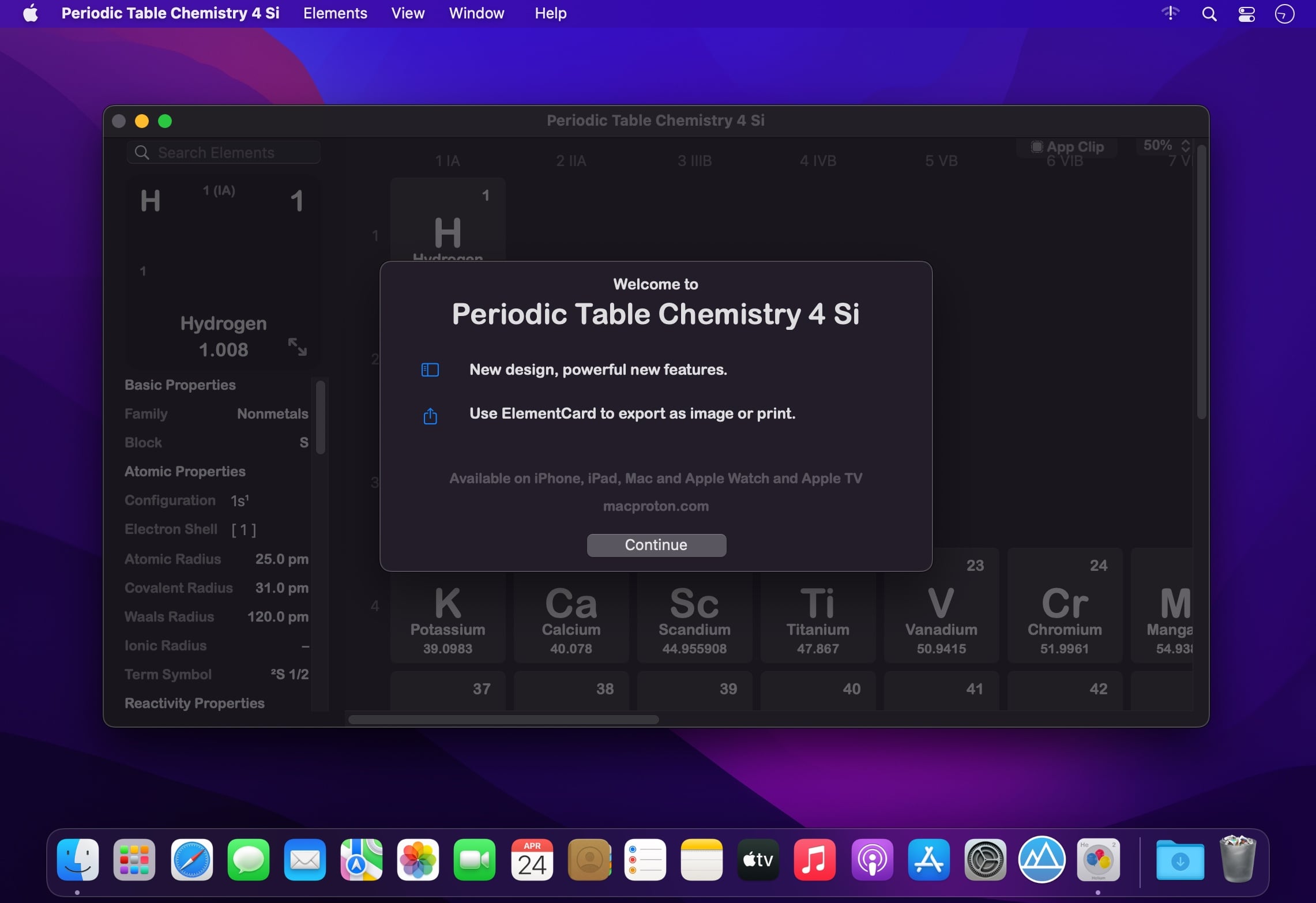Click the Basic Properties heading
Image resolution: width=1316 pixels, height=903 pixels.
(180, 385)
